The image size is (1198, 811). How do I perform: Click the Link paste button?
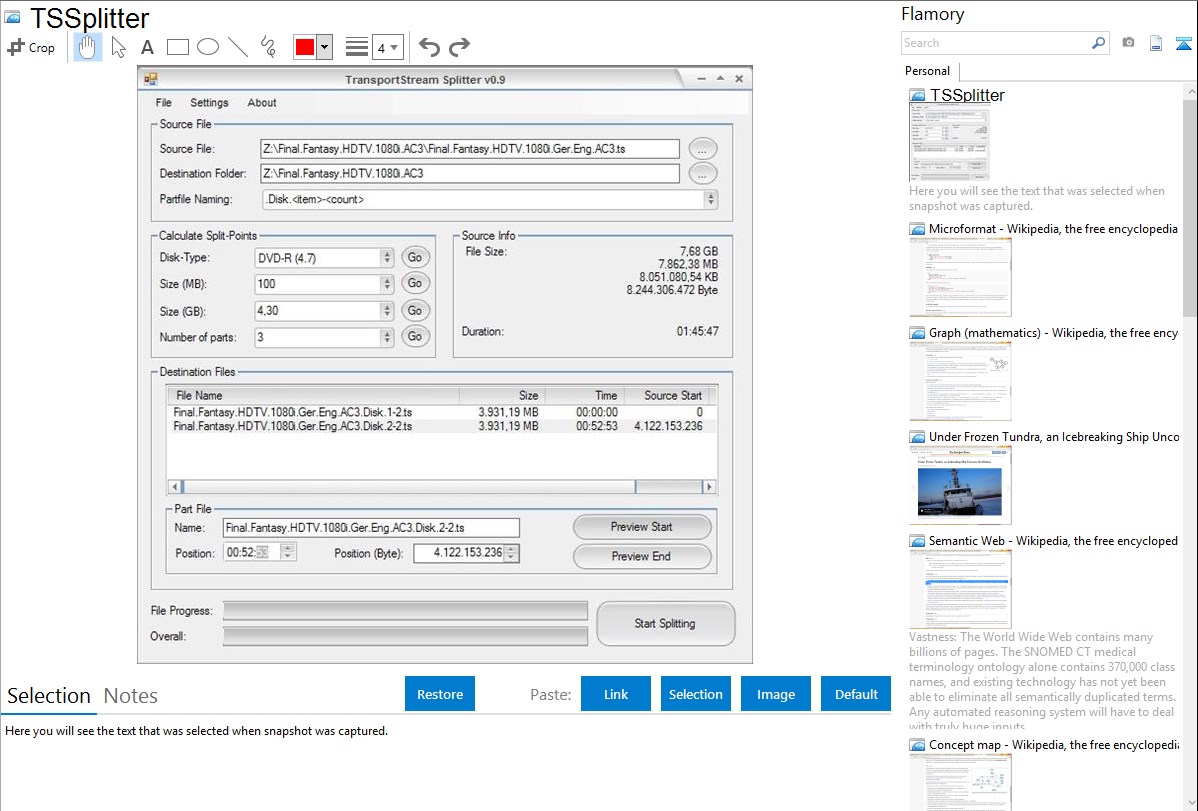pos(616,694)
